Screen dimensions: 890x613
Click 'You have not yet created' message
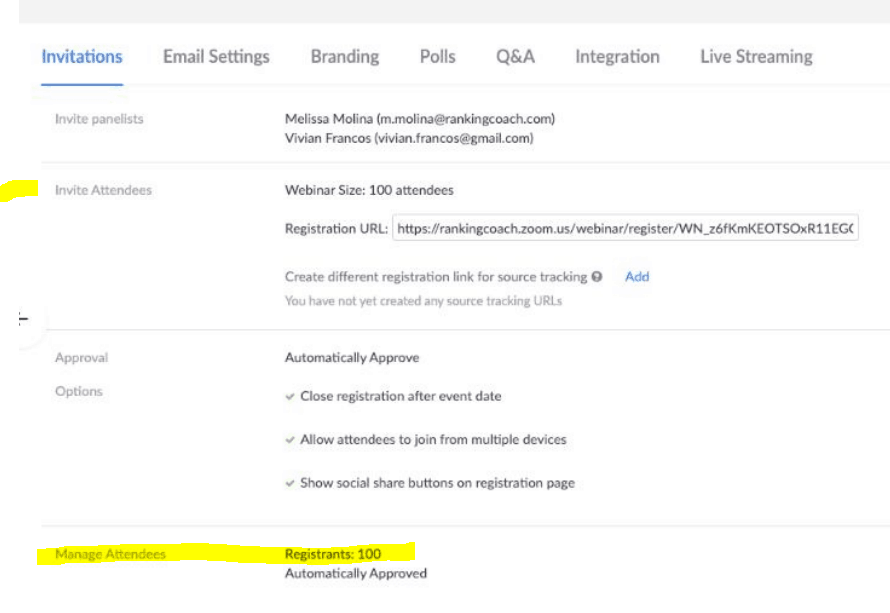pyautogui.click(x=423, y=301)
